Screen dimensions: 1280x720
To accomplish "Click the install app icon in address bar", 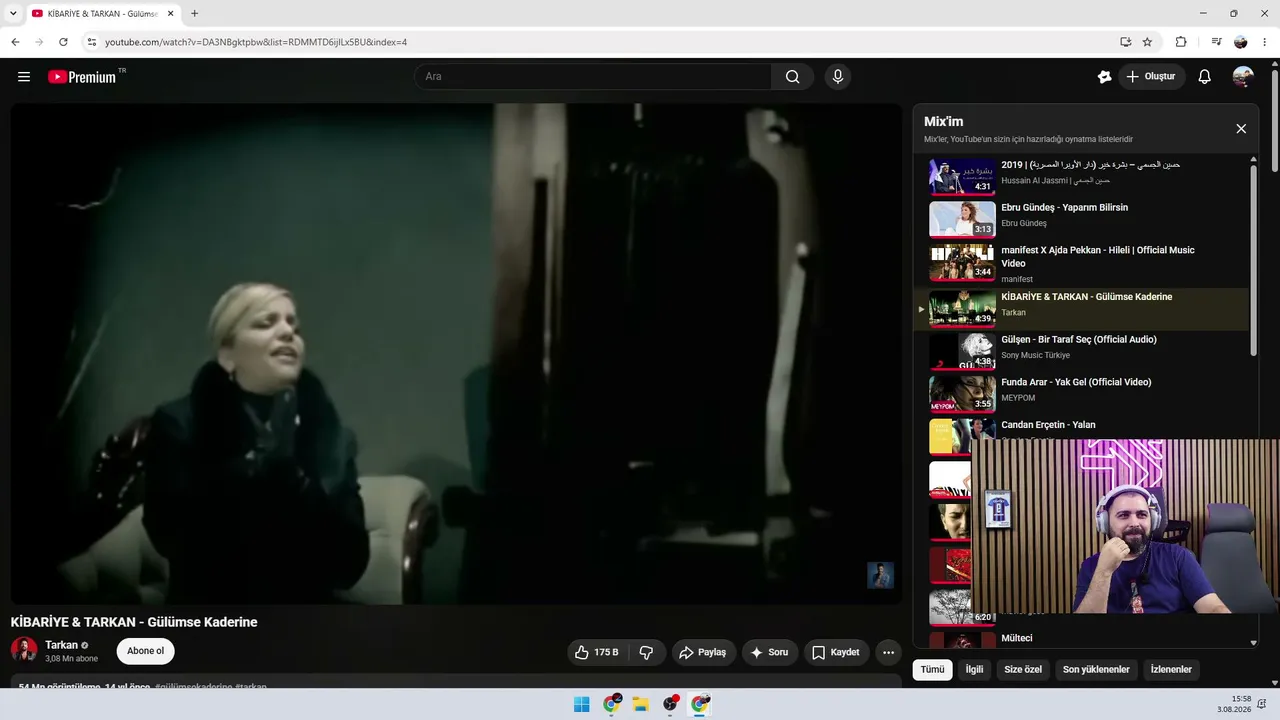I will (1125, 42).
